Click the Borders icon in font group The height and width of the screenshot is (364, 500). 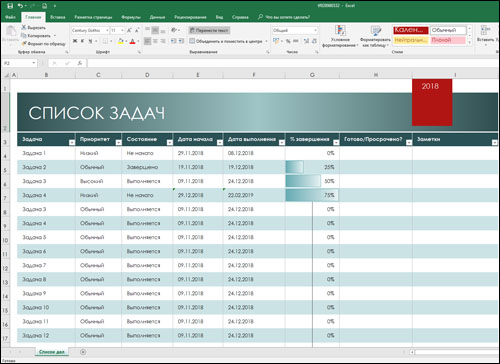click(105, 41)
